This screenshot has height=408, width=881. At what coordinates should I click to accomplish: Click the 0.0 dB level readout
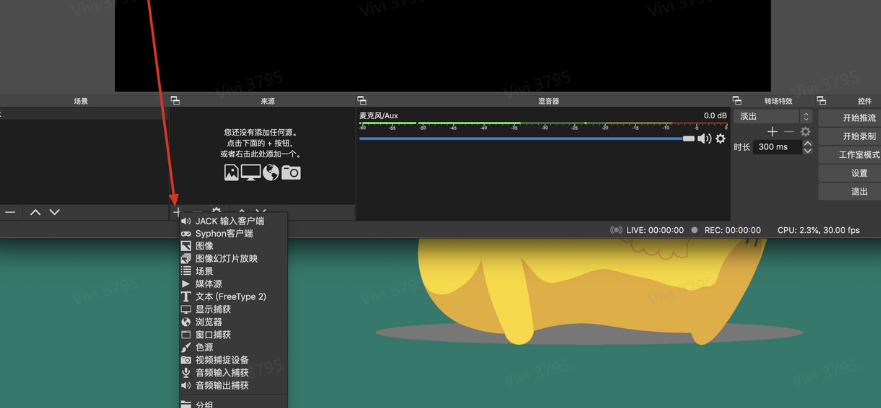715,115
